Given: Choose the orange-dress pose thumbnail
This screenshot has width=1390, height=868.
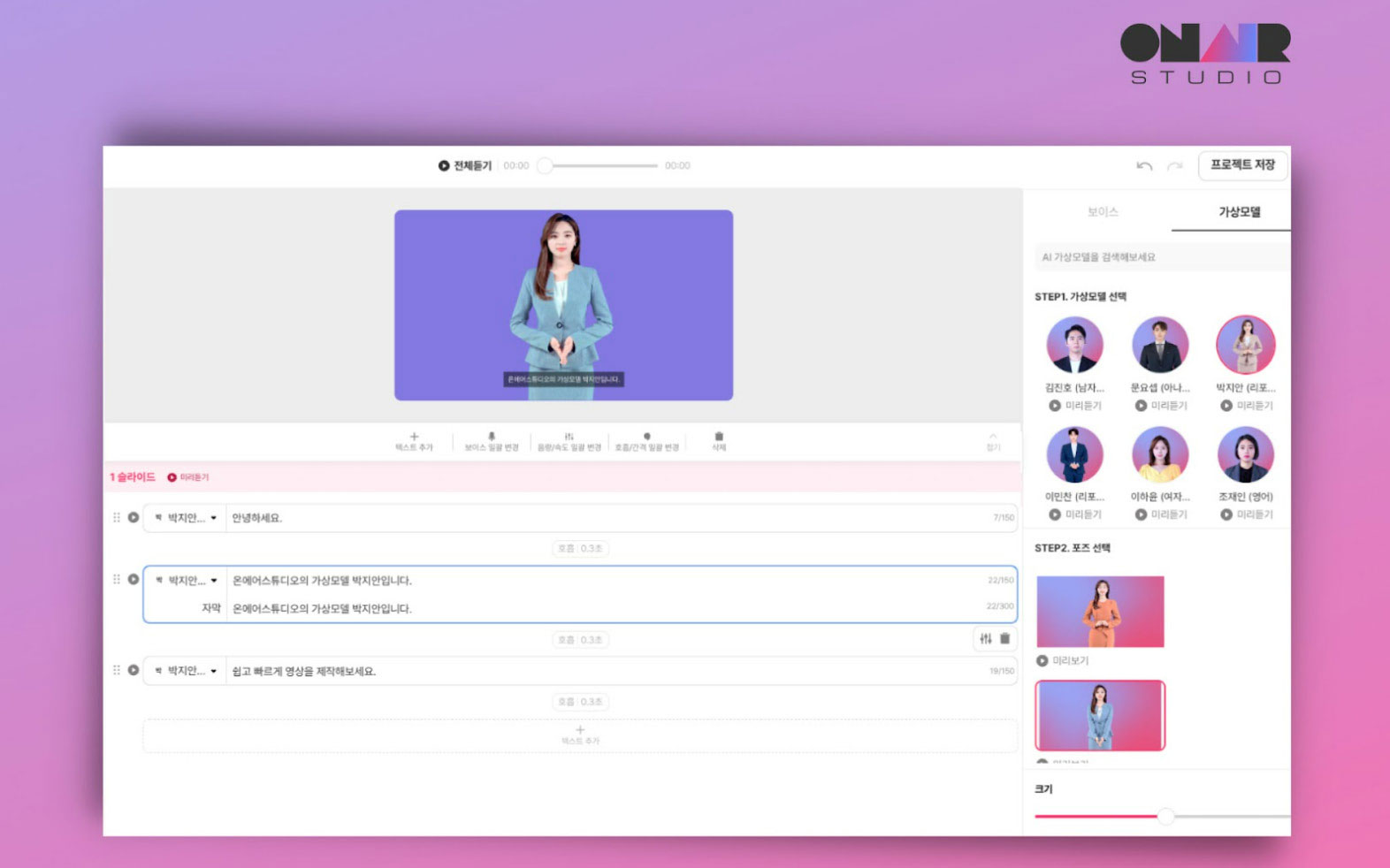Looking at the screenshot, I should tap(1100, 612).
